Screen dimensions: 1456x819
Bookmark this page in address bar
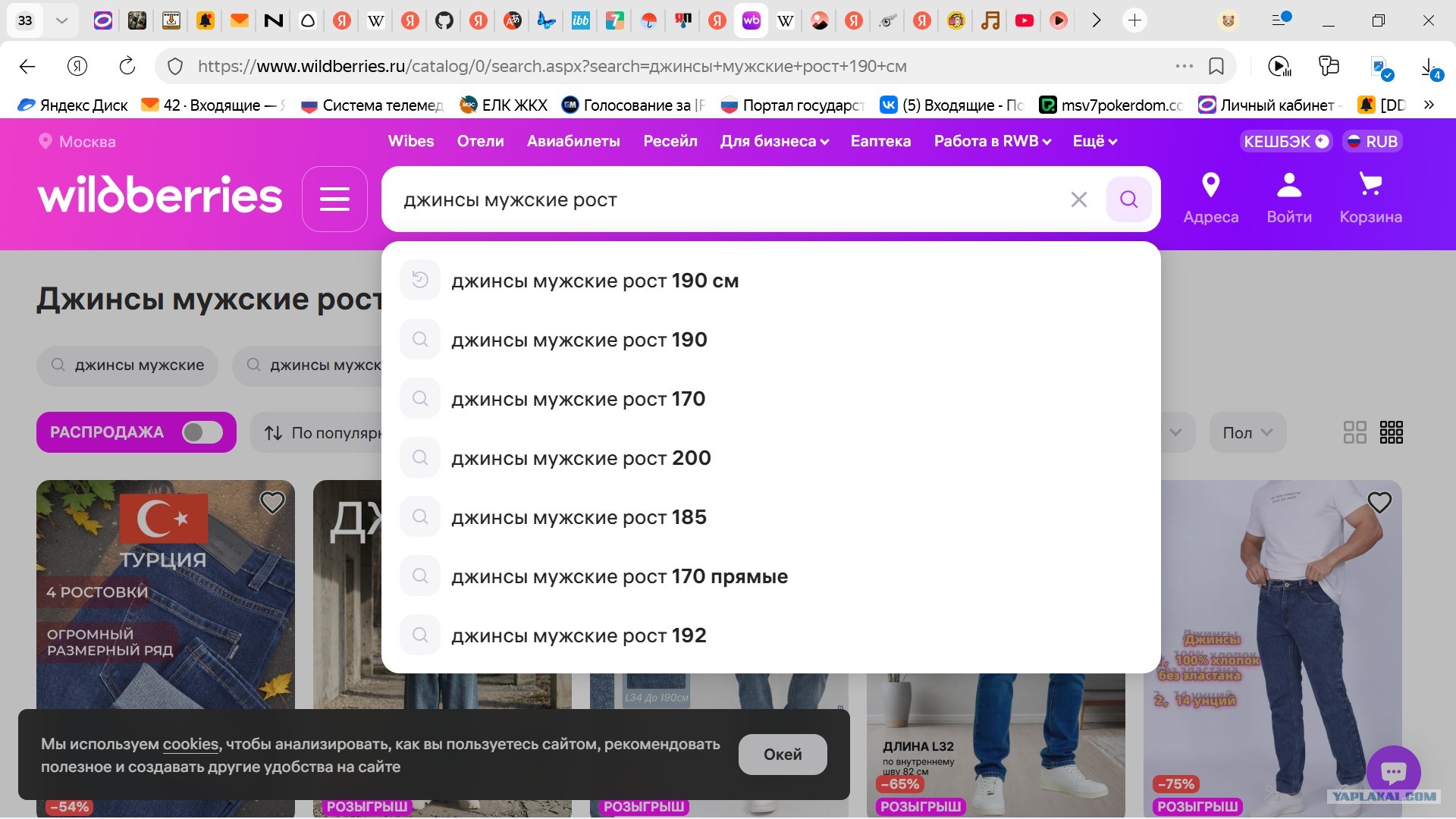pyautogui.click(x=1216, y=67)
